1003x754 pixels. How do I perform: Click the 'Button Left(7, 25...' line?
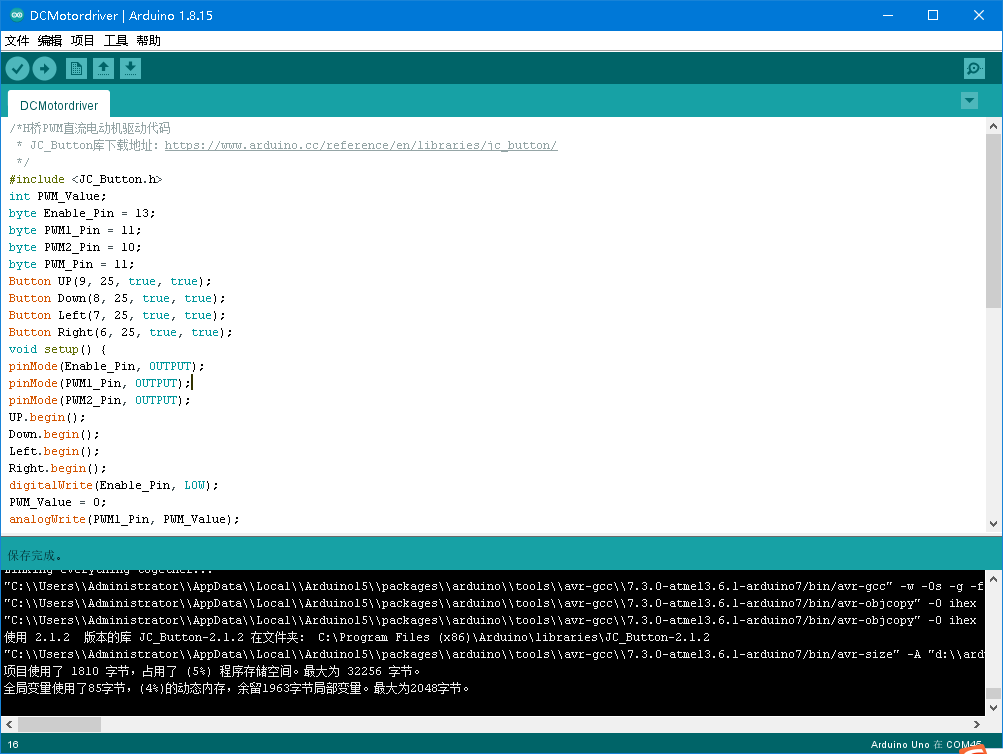click(x=117, y=315)
